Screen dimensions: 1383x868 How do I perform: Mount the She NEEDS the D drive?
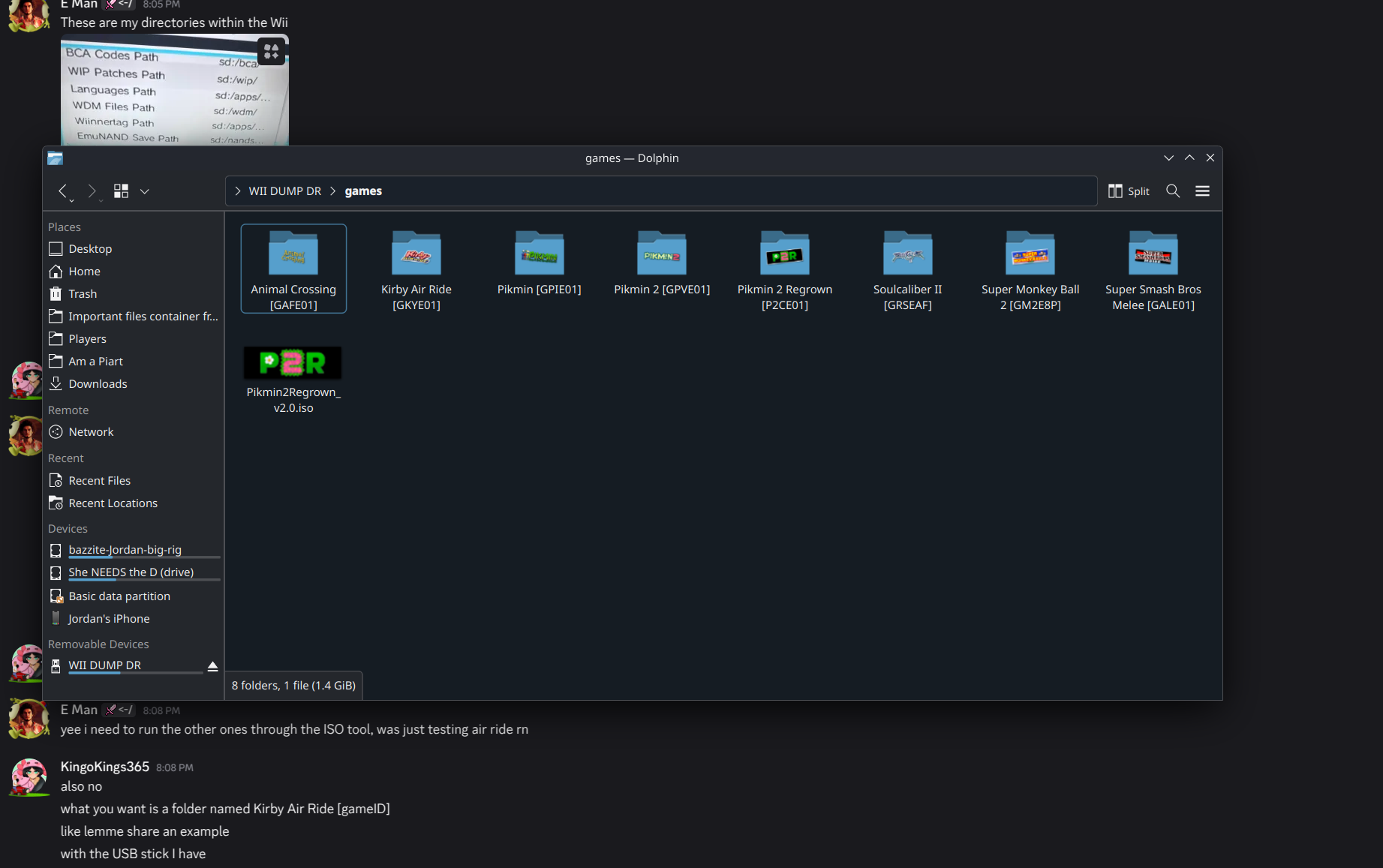131,572
